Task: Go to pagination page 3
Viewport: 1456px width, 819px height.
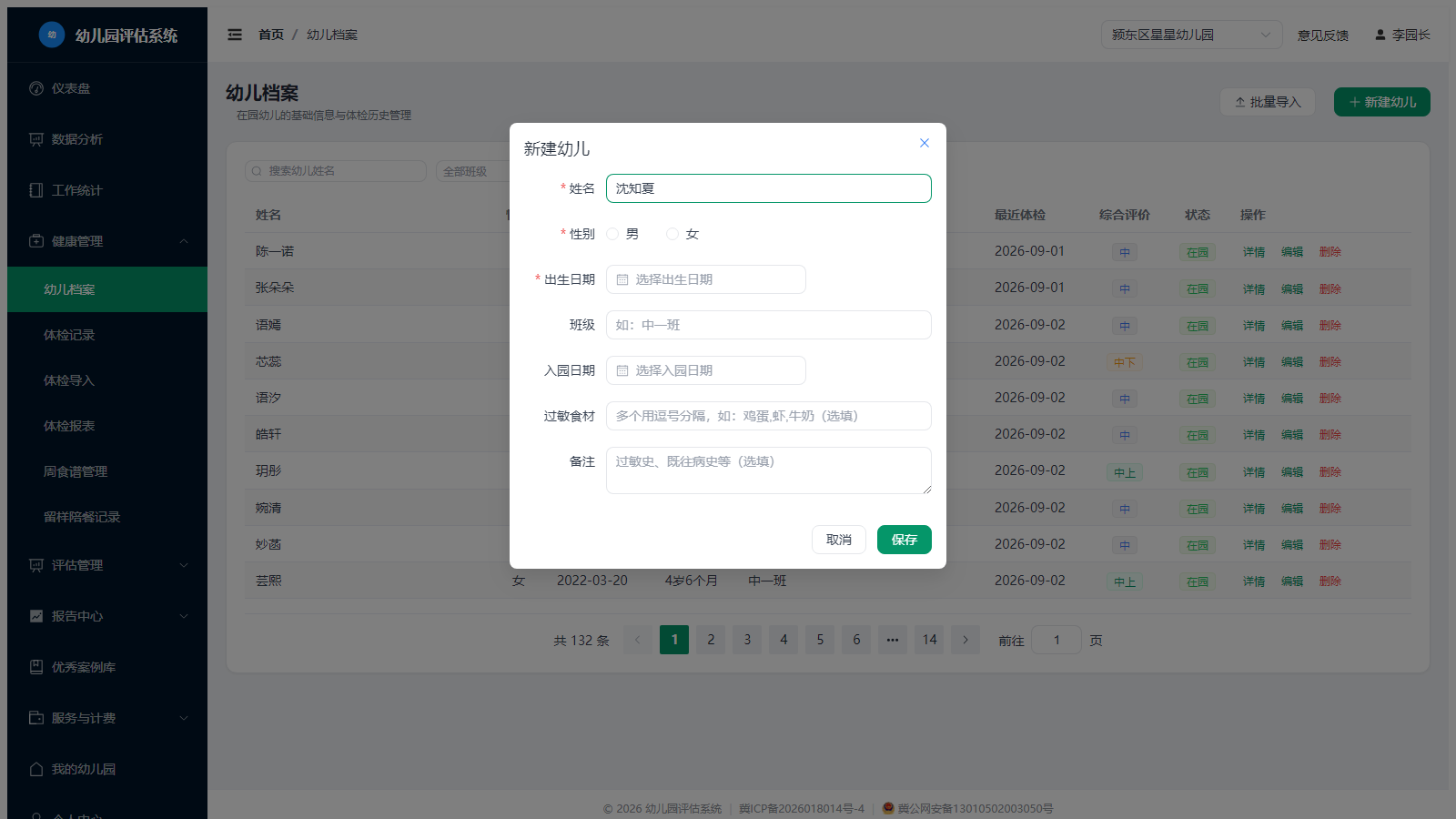Action: (x=747, y=640)
